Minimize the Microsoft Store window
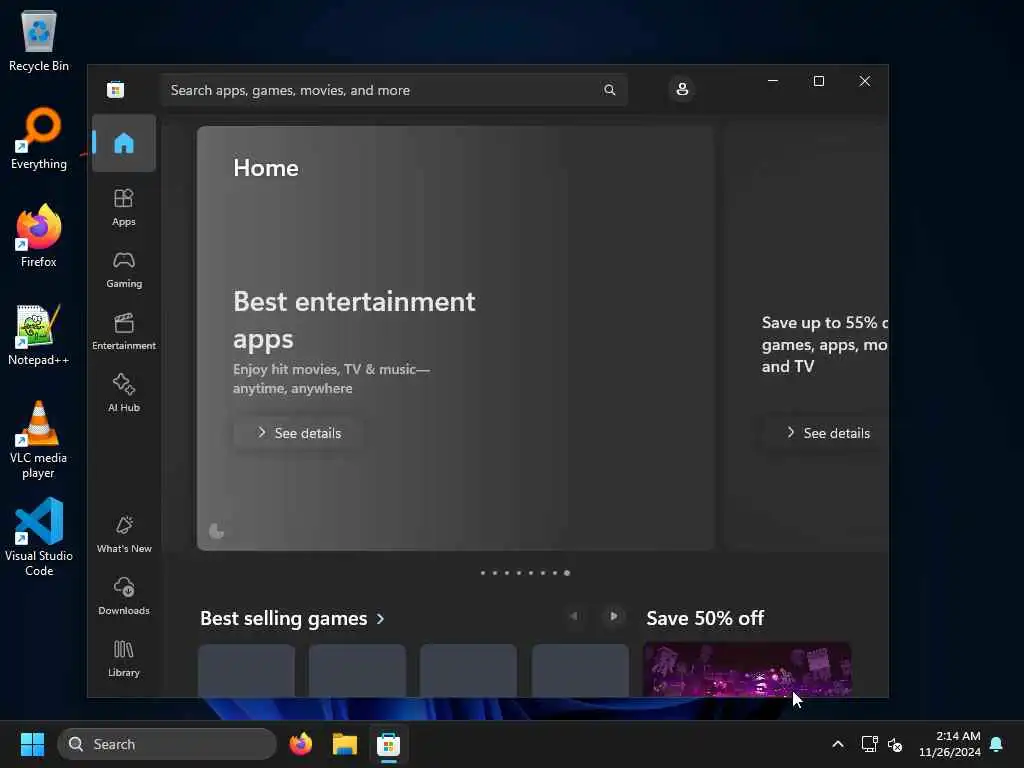 773,81
